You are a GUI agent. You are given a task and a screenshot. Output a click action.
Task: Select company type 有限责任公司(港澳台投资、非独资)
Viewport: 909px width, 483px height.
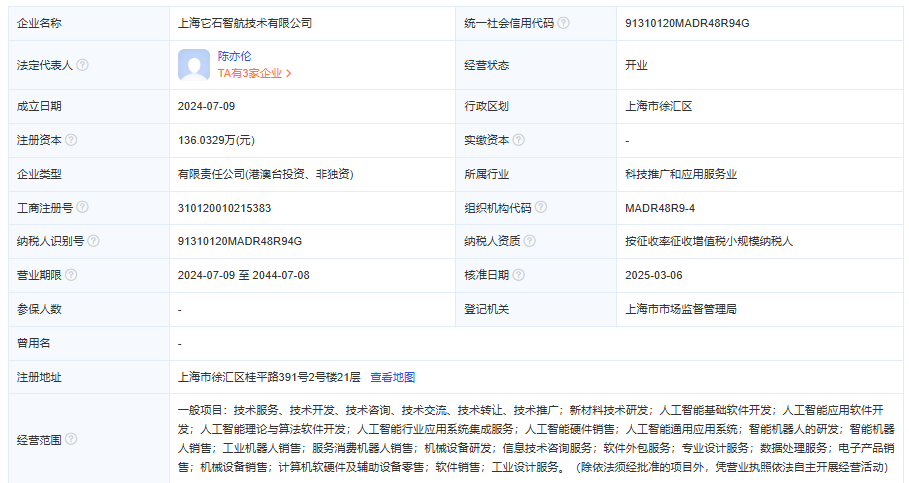266,174
